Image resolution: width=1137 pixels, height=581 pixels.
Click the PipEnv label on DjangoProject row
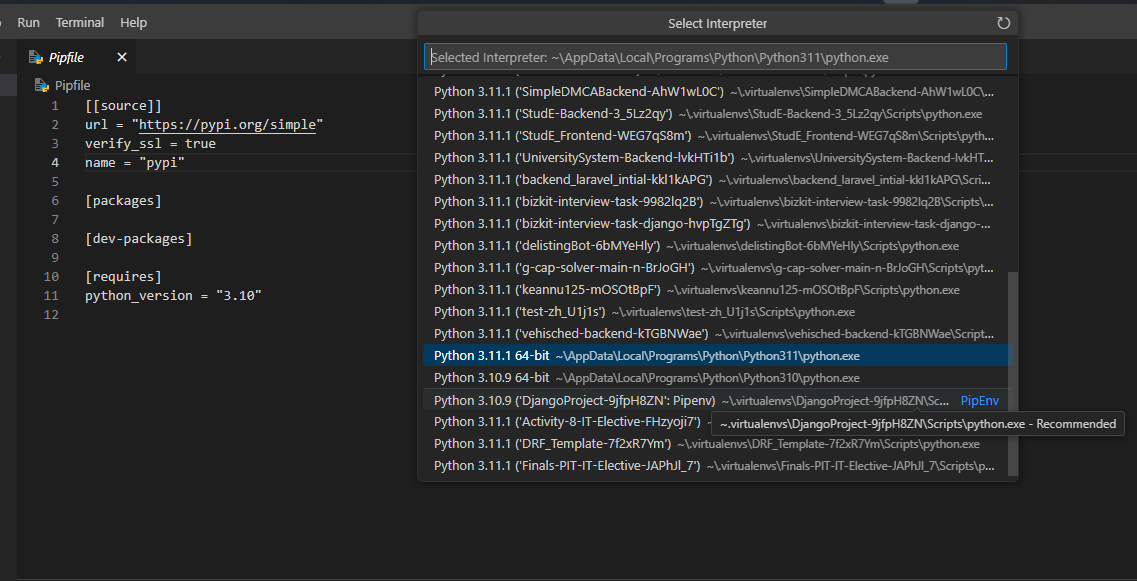[979, 400]
